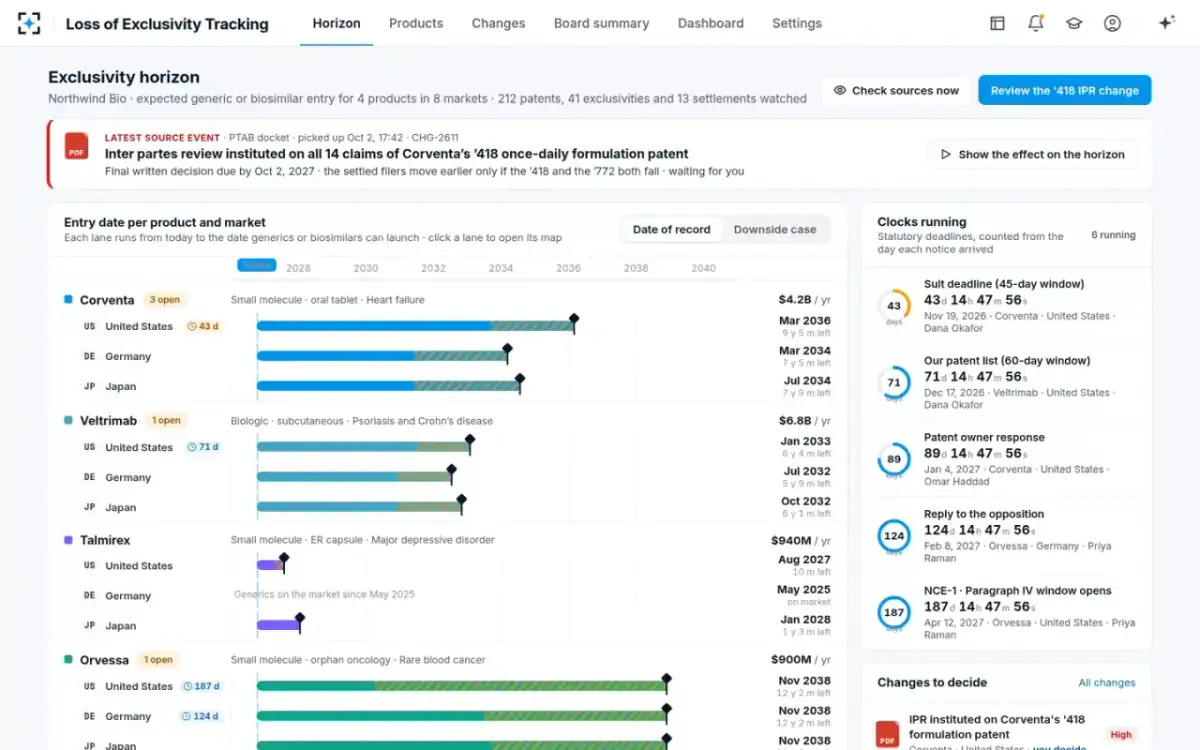Image resolution: width=1200 pixels, height=750 pixels.
Task: Click the Loss of Exclusivity app logo
Action: click(x=29, y=23)
